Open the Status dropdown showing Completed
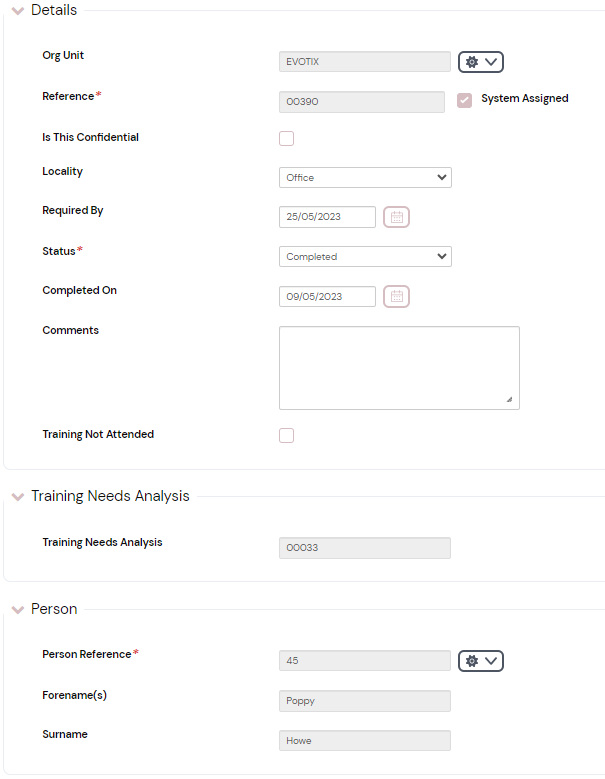This screenshot has width=605, height=779. coord(365,256)
